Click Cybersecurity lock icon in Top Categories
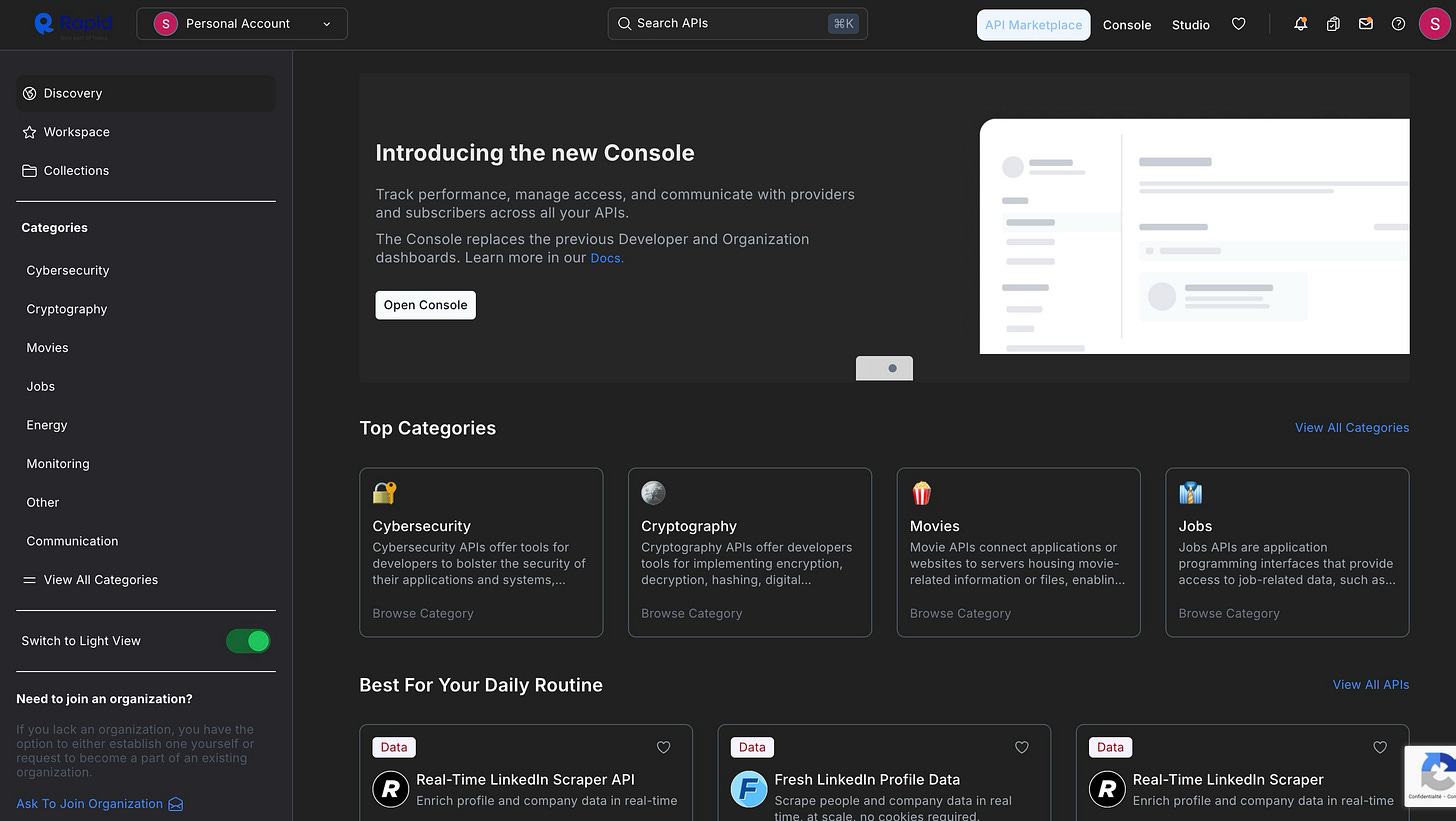The height and width of the screenshot is (821, 1456). click(x=384, y=493)
